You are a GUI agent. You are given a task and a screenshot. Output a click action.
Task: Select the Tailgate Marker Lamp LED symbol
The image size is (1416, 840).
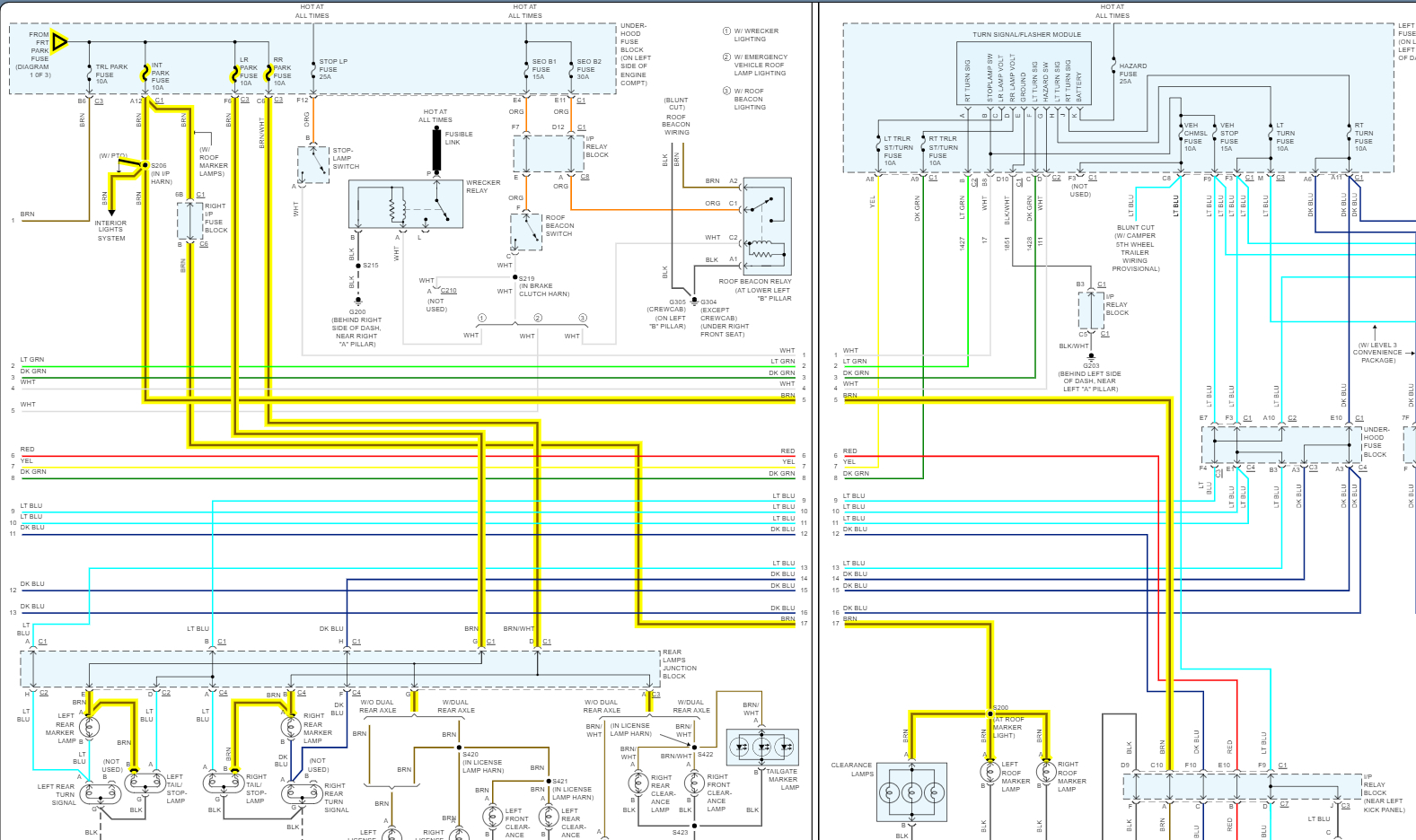(x=762, y=747)
